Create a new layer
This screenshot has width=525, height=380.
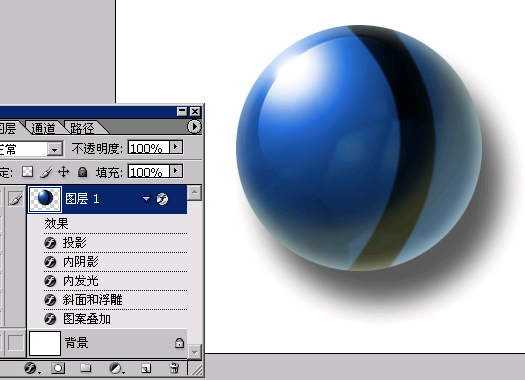pos(146,369)
